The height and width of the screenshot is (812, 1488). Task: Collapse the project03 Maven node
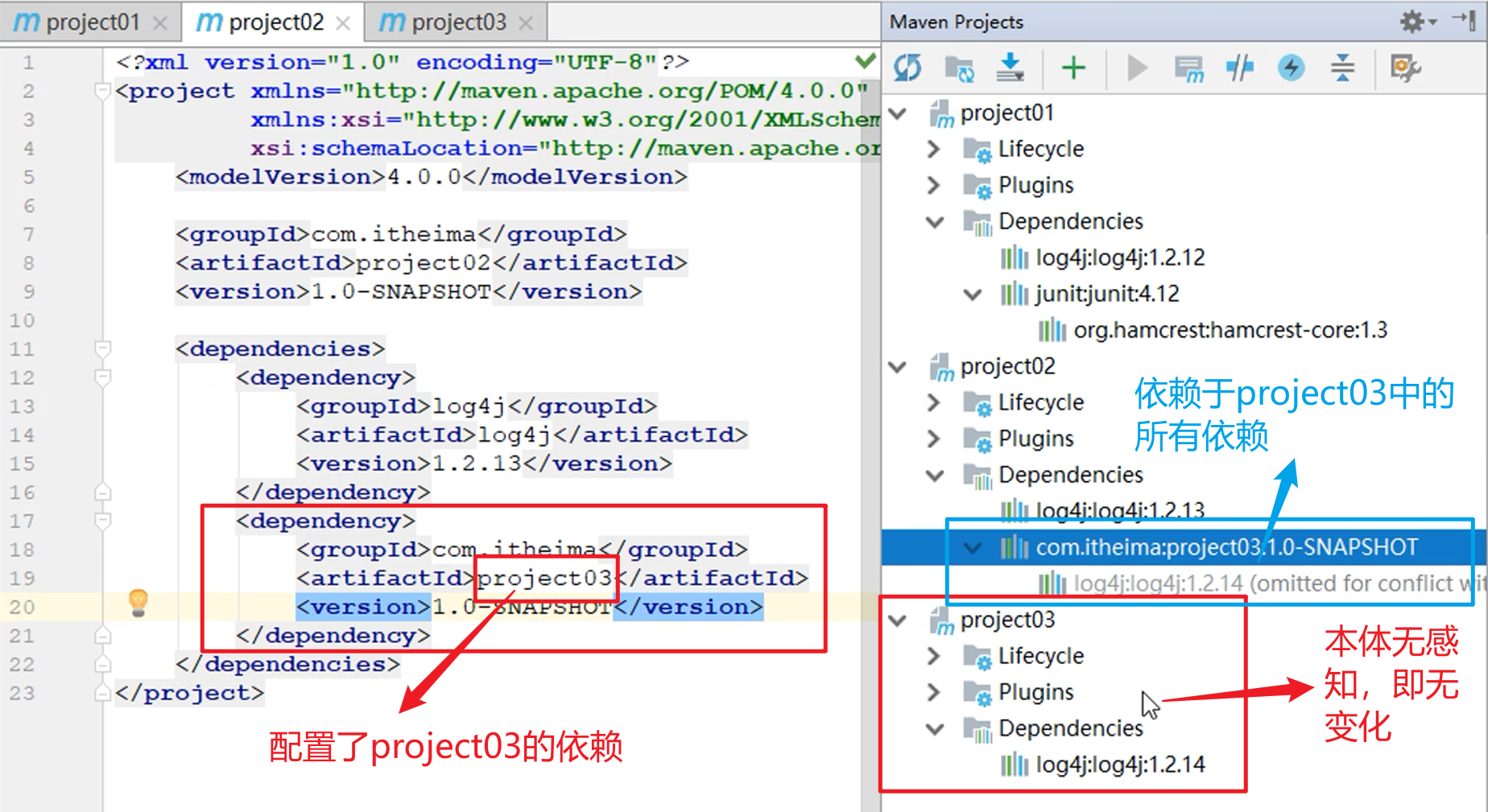(897, 620)
